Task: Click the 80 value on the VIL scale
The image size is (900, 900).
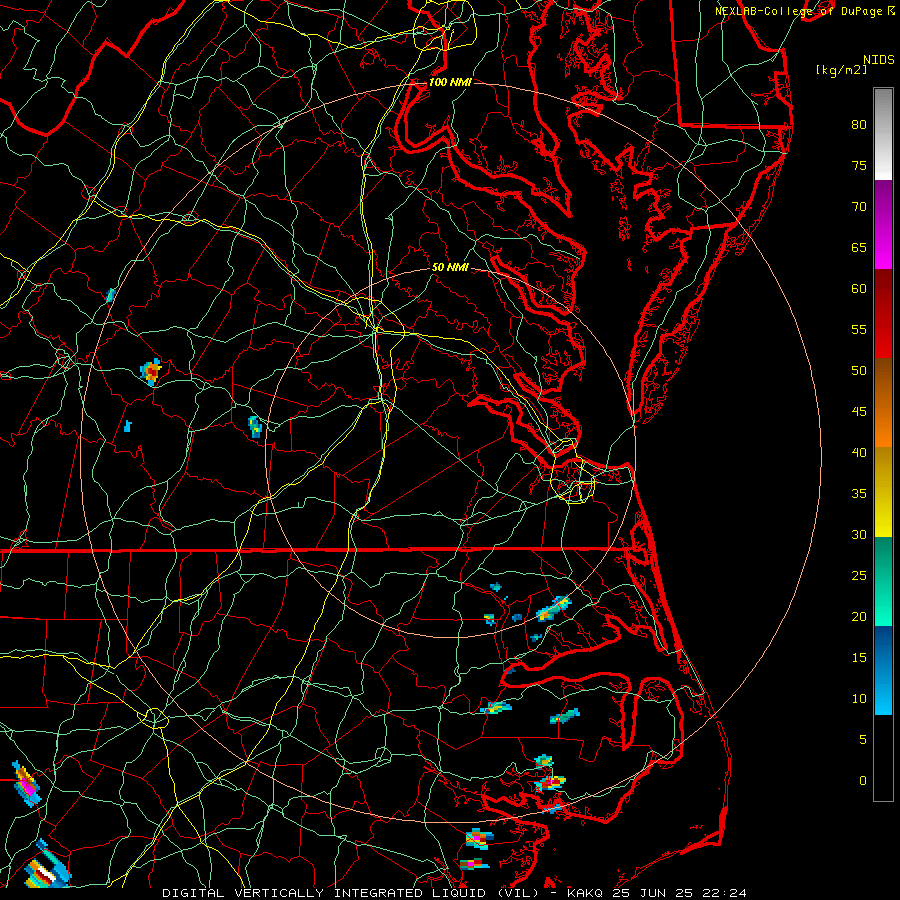Action: click(859, 125)
